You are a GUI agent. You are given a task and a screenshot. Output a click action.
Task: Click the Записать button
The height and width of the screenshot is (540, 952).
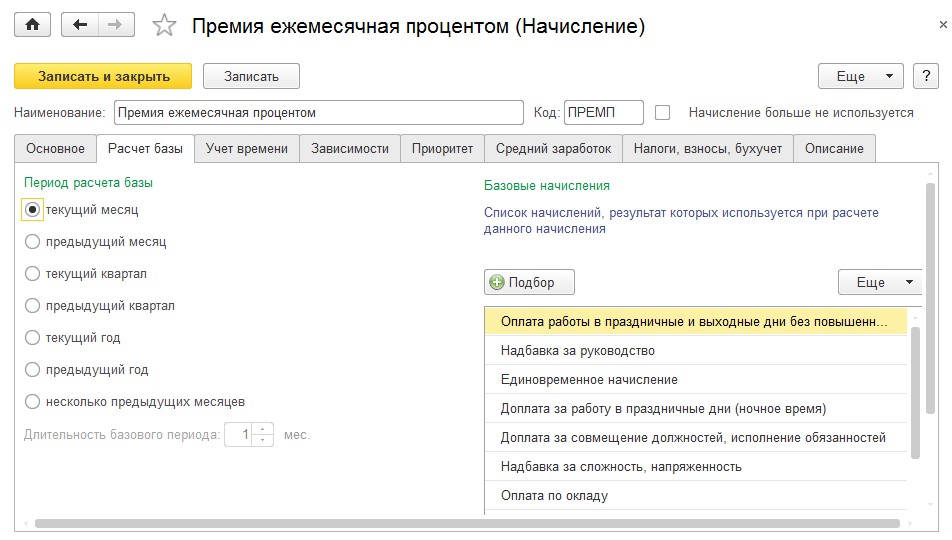[251, 77]
